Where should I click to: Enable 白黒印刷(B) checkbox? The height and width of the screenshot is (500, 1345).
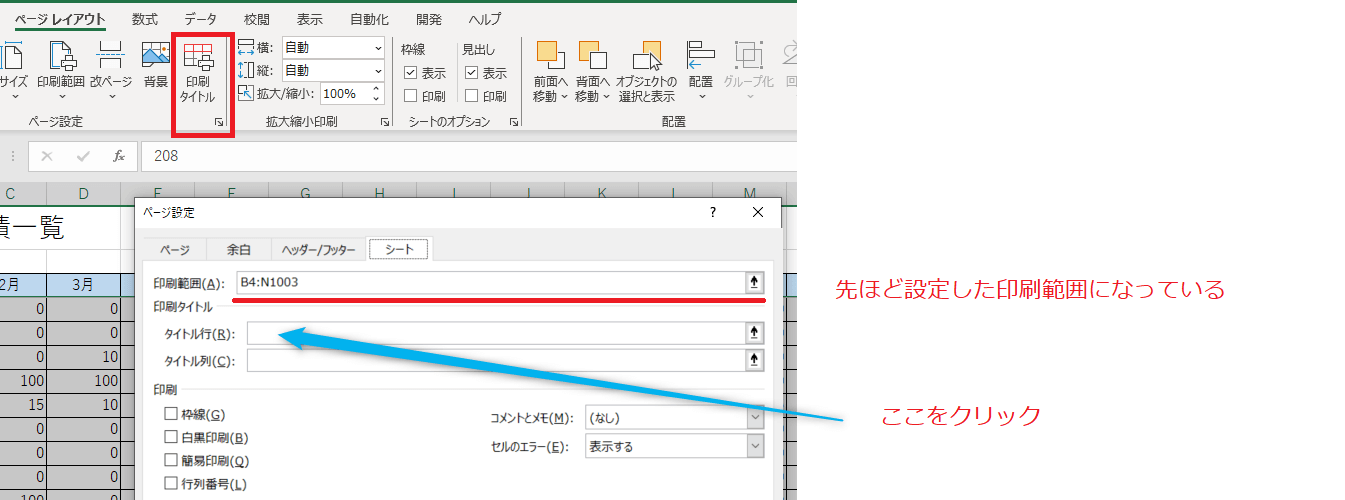[x=171, y=437]
